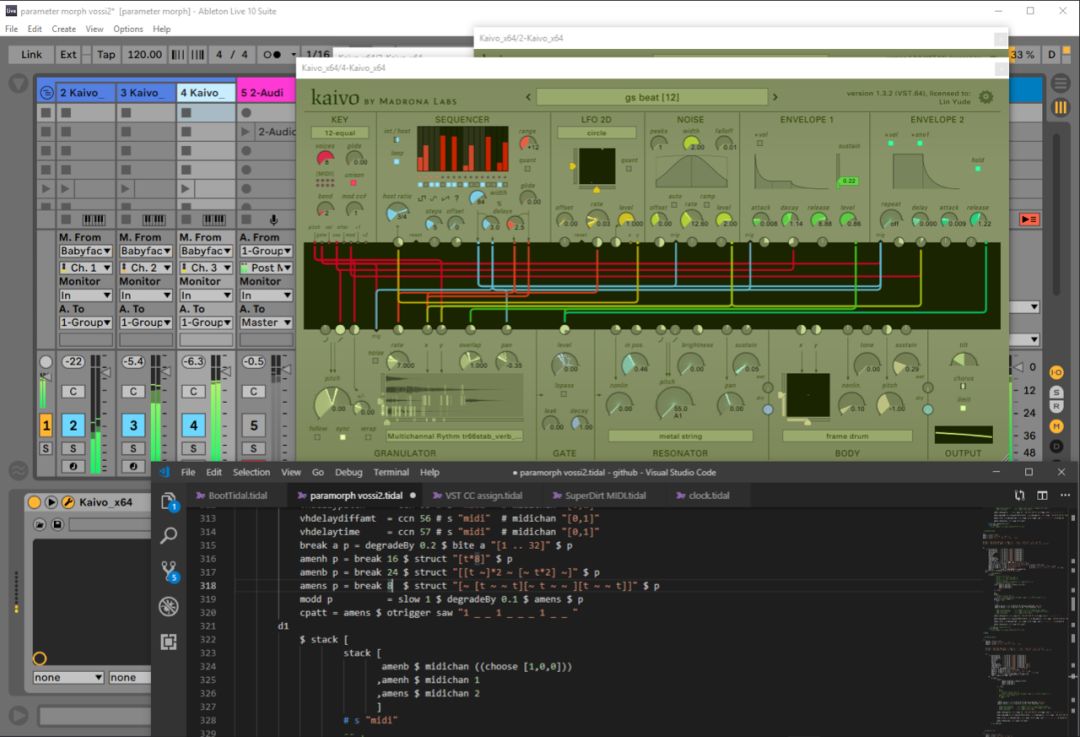Click Kaivo body frame drum selector
Image resolution: width=1080 pixels, height=737 pixels.
click(x=847, y=436)
